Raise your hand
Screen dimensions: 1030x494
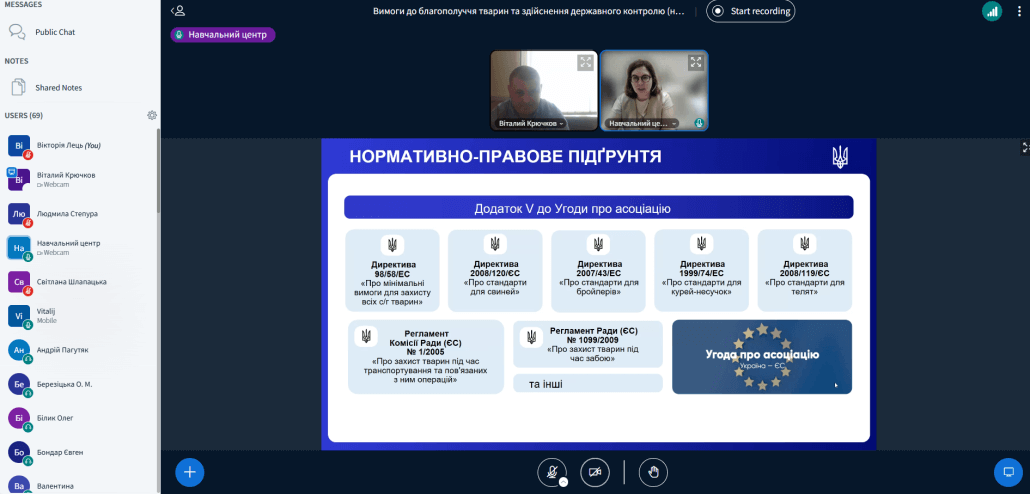click(x=653, y=471)
